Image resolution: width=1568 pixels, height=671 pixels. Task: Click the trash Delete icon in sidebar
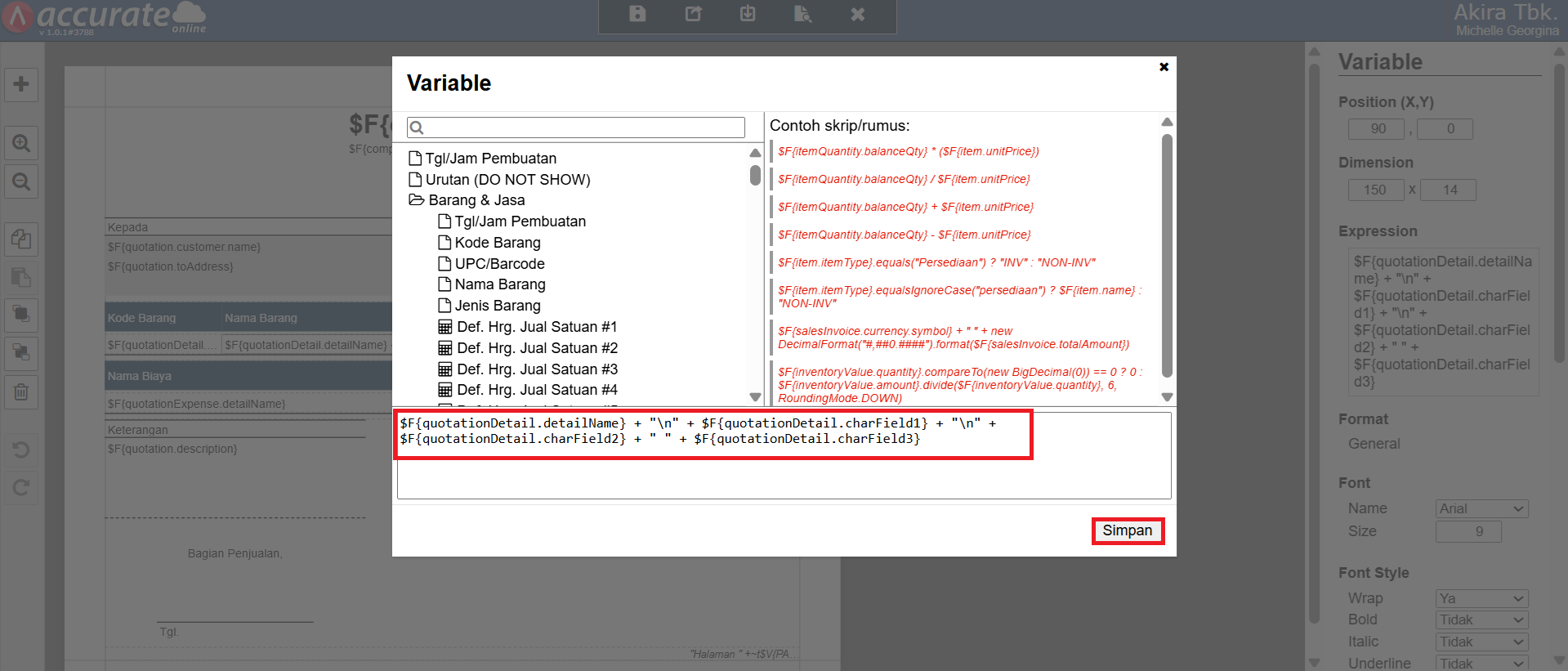(x=21, y=392)
